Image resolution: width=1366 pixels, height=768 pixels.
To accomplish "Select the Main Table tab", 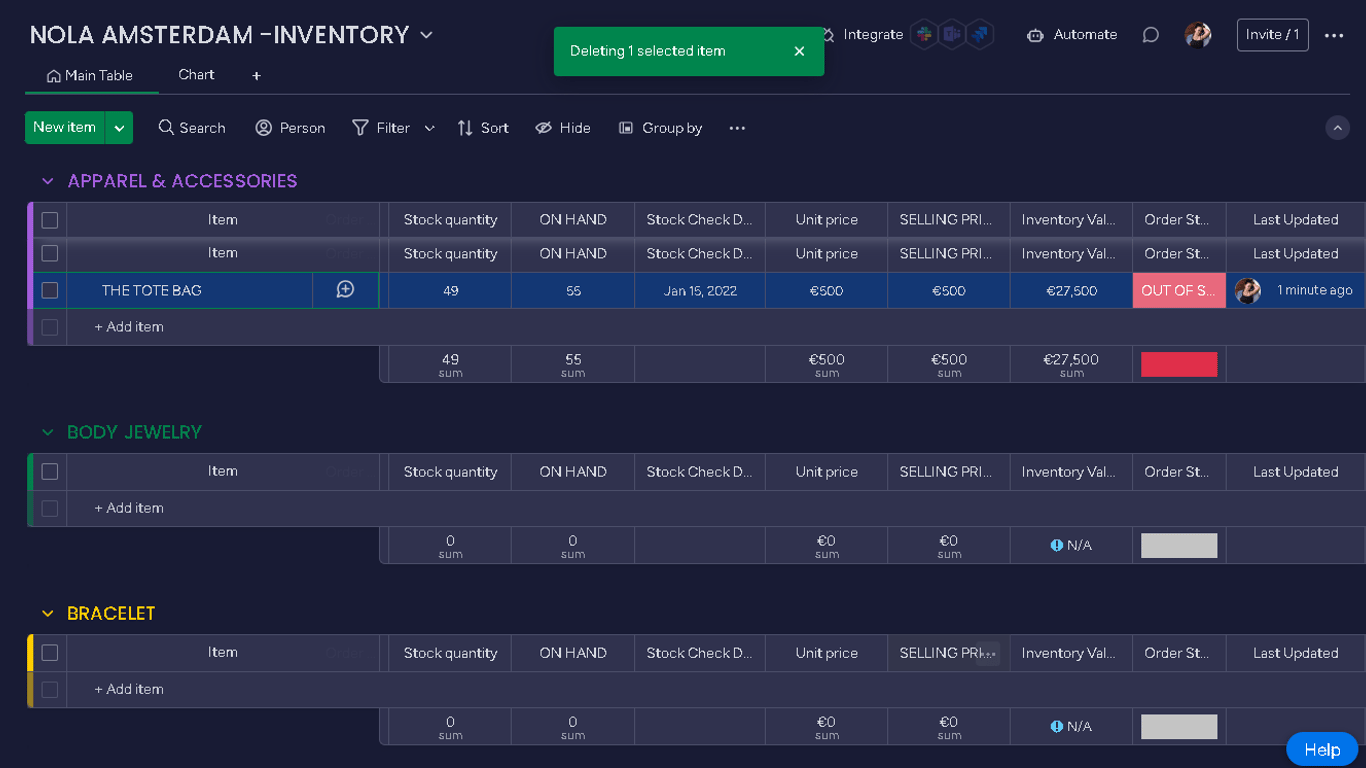I will click(x=90, y=76).
